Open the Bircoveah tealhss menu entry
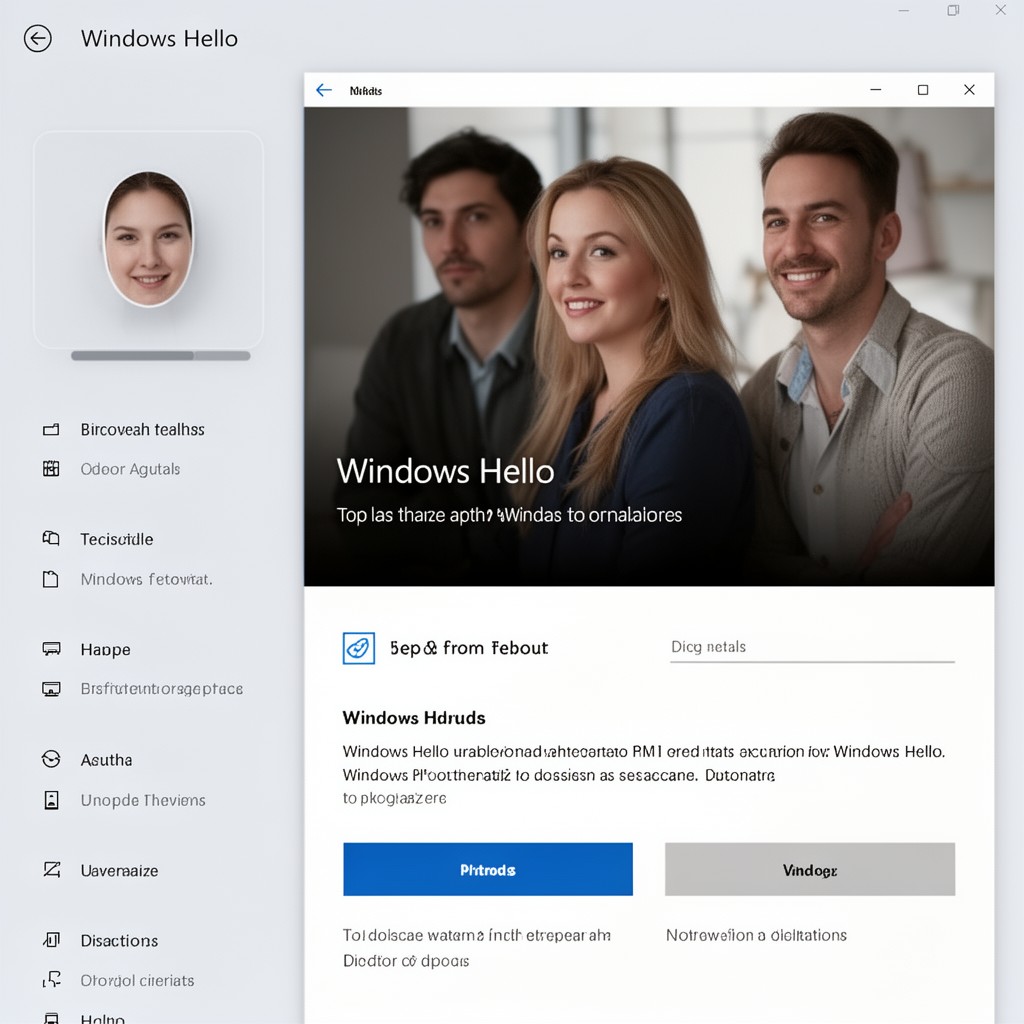 (142, 429)
